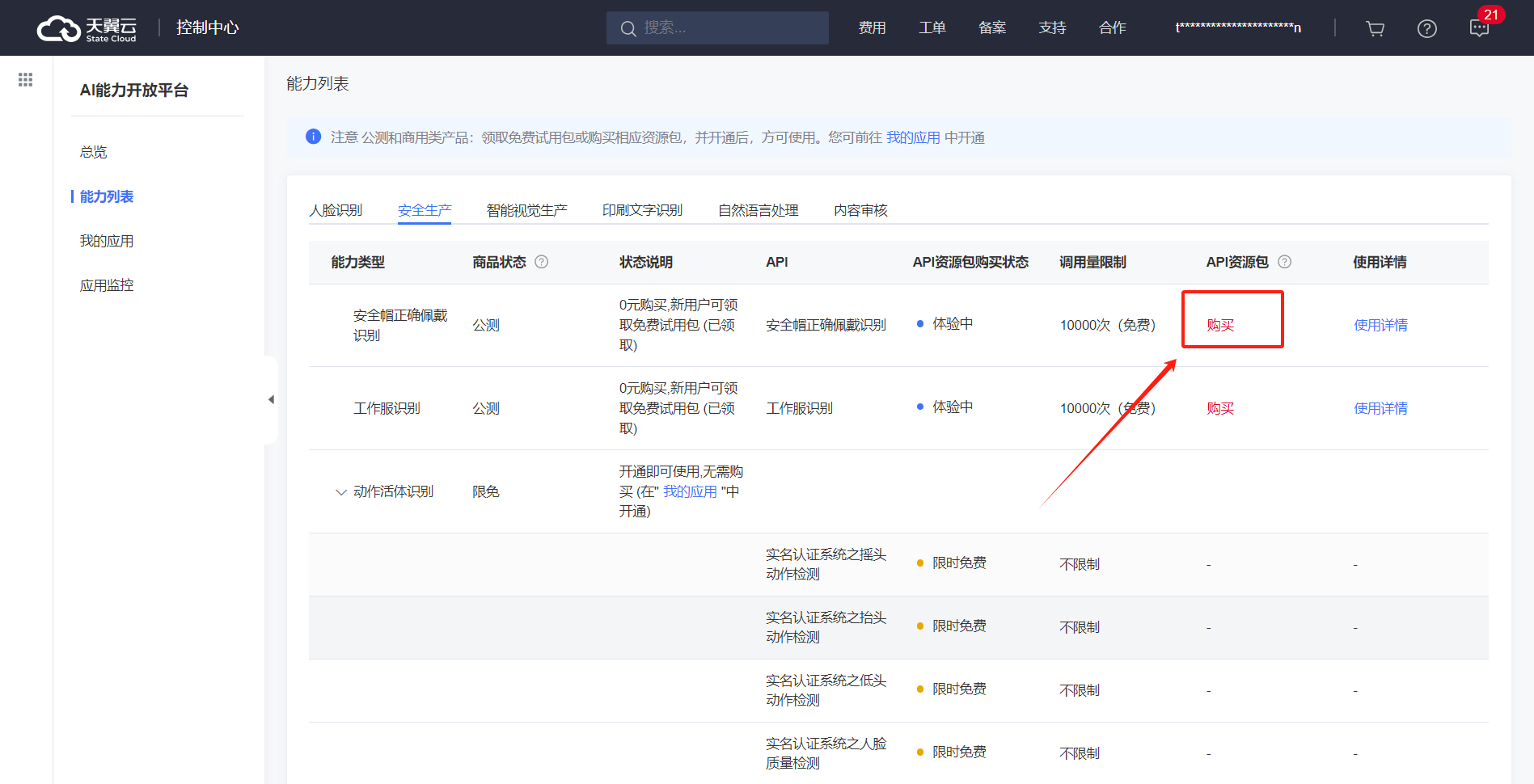Click the search magnifier icon
This screenshot has height=784, width=1534.
click(x=628, y=28)
